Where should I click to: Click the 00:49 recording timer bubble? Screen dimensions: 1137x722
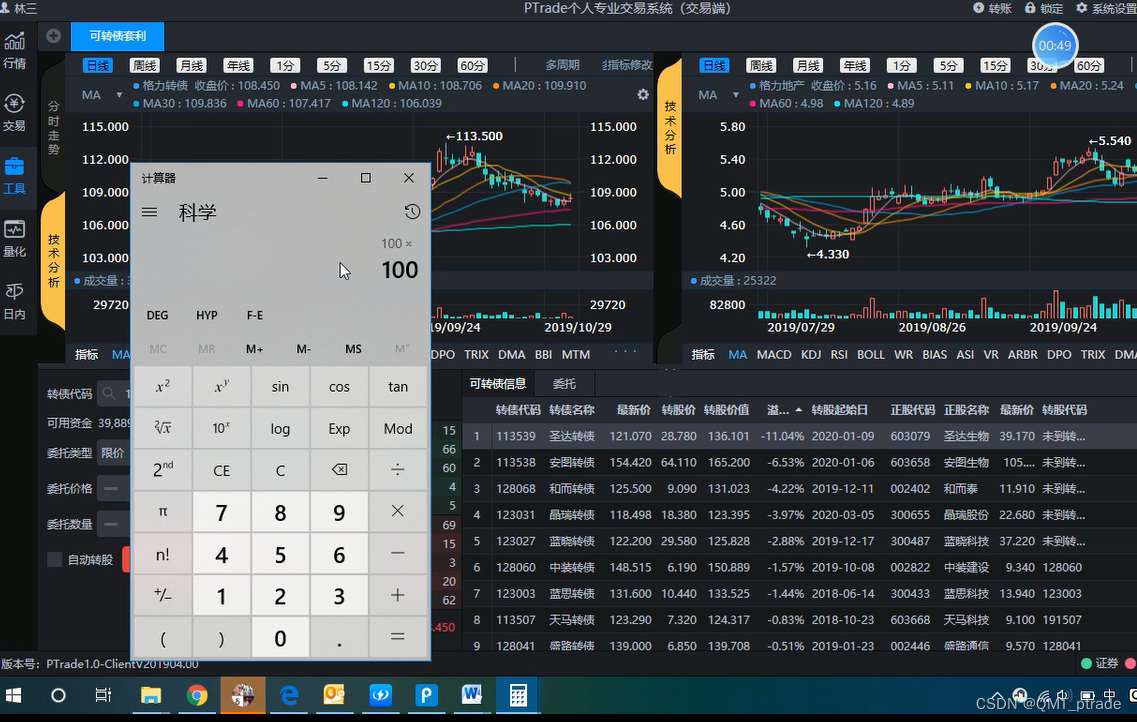pos(1054,45)
